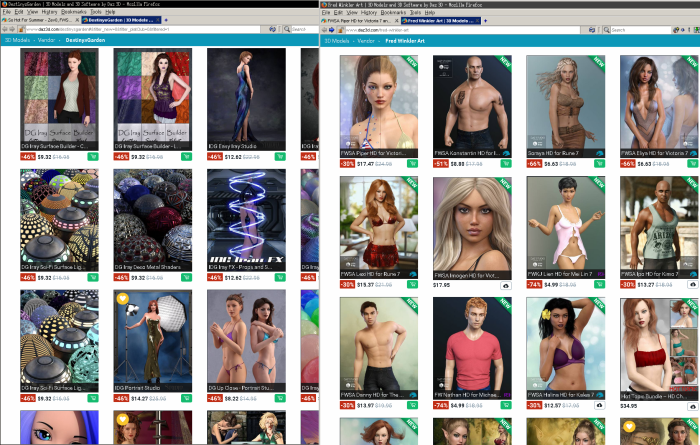Reload page in DestinysGarden window
The image size is (700, 445).
pos(272,29)
